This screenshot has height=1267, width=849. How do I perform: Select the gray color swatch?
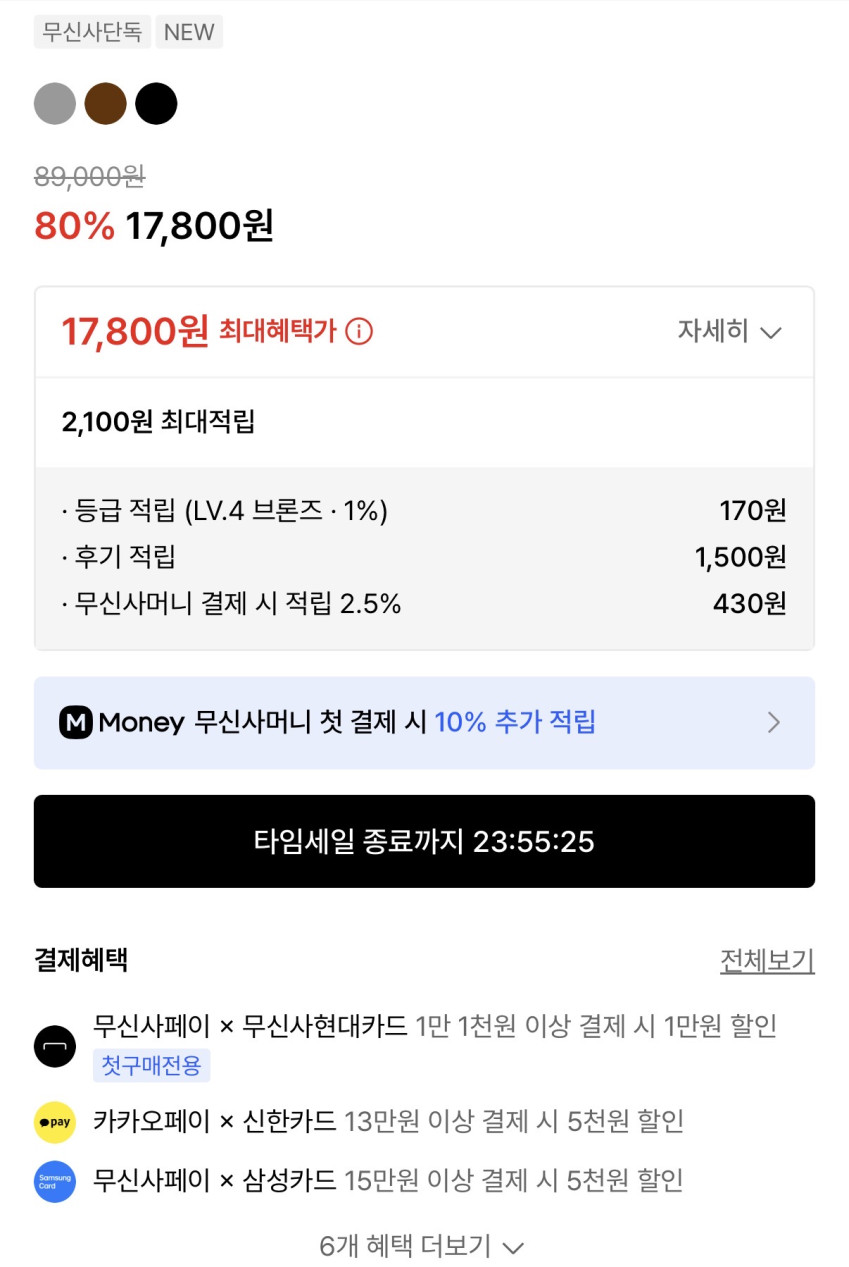click(x=55, y=104)
